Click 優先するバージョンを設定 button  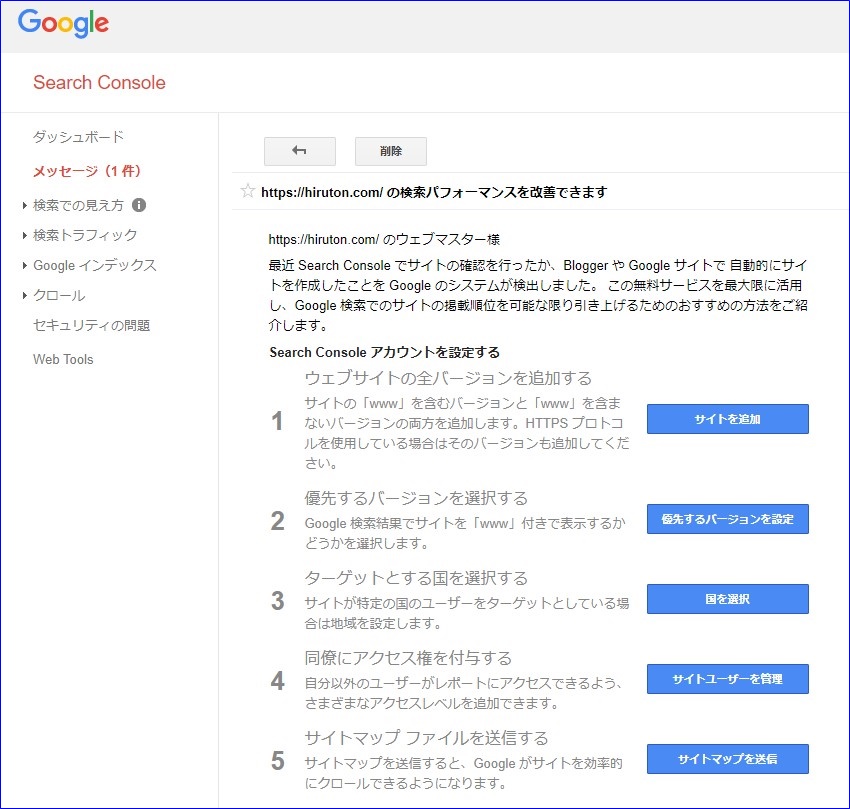tap(727, 519)
